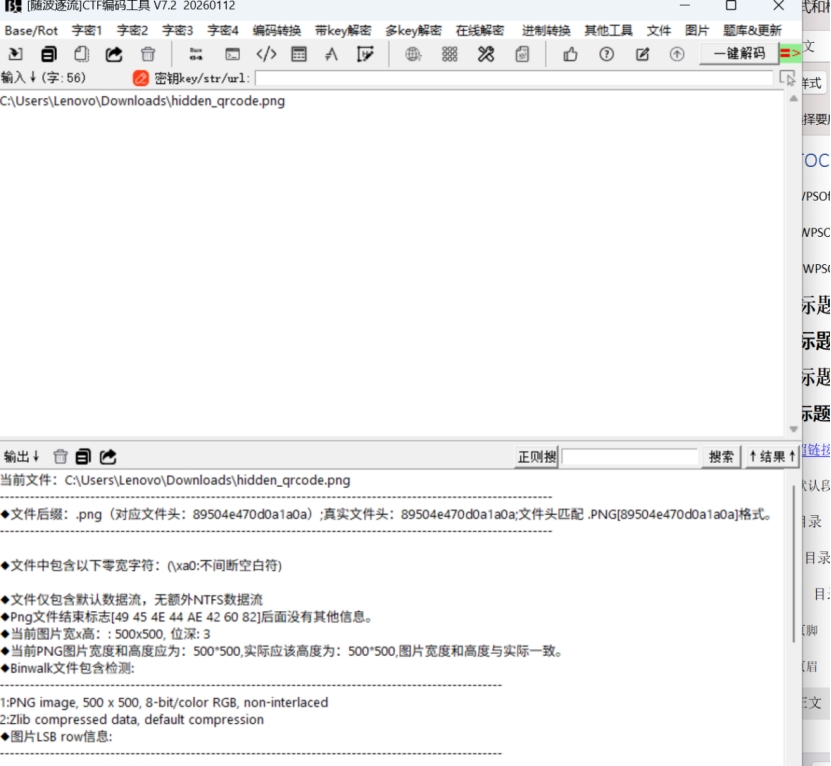
Task: Focus the 密钥key/str/url input field
Action: tap(514, 78)
